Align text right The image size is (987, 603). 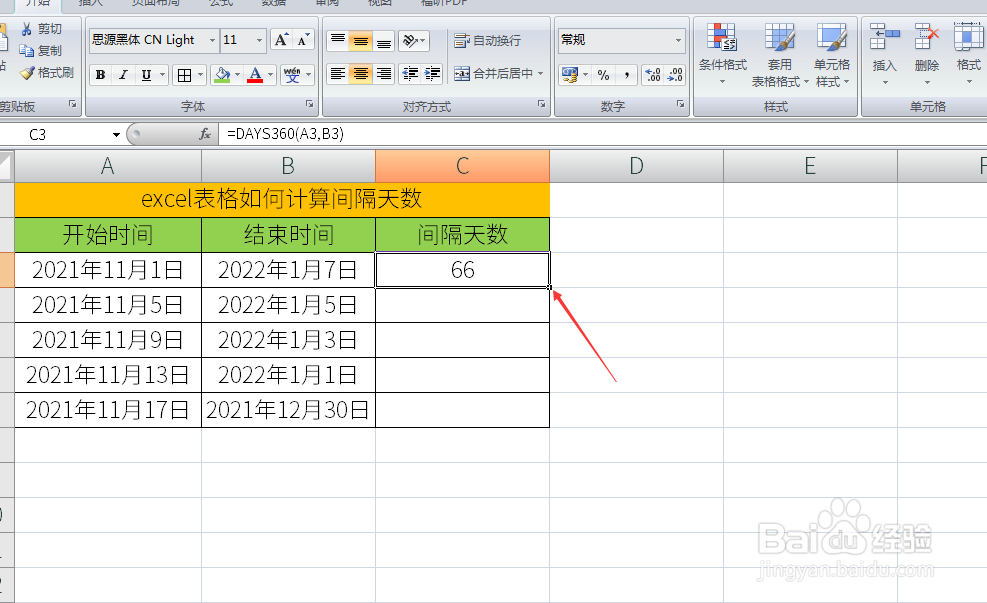click(383, 74)
